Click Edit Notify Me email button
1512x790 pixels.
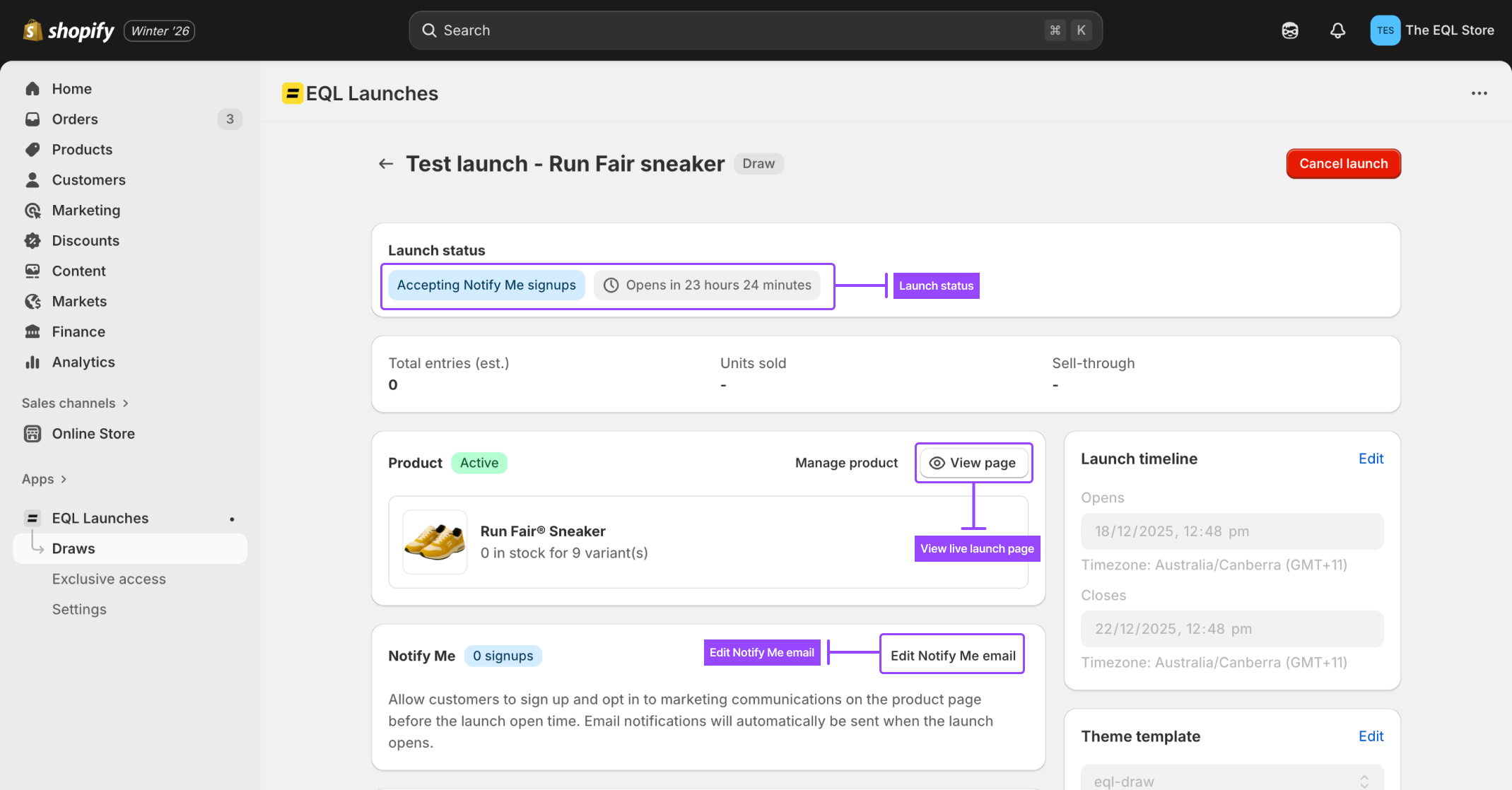pos(952,655)
